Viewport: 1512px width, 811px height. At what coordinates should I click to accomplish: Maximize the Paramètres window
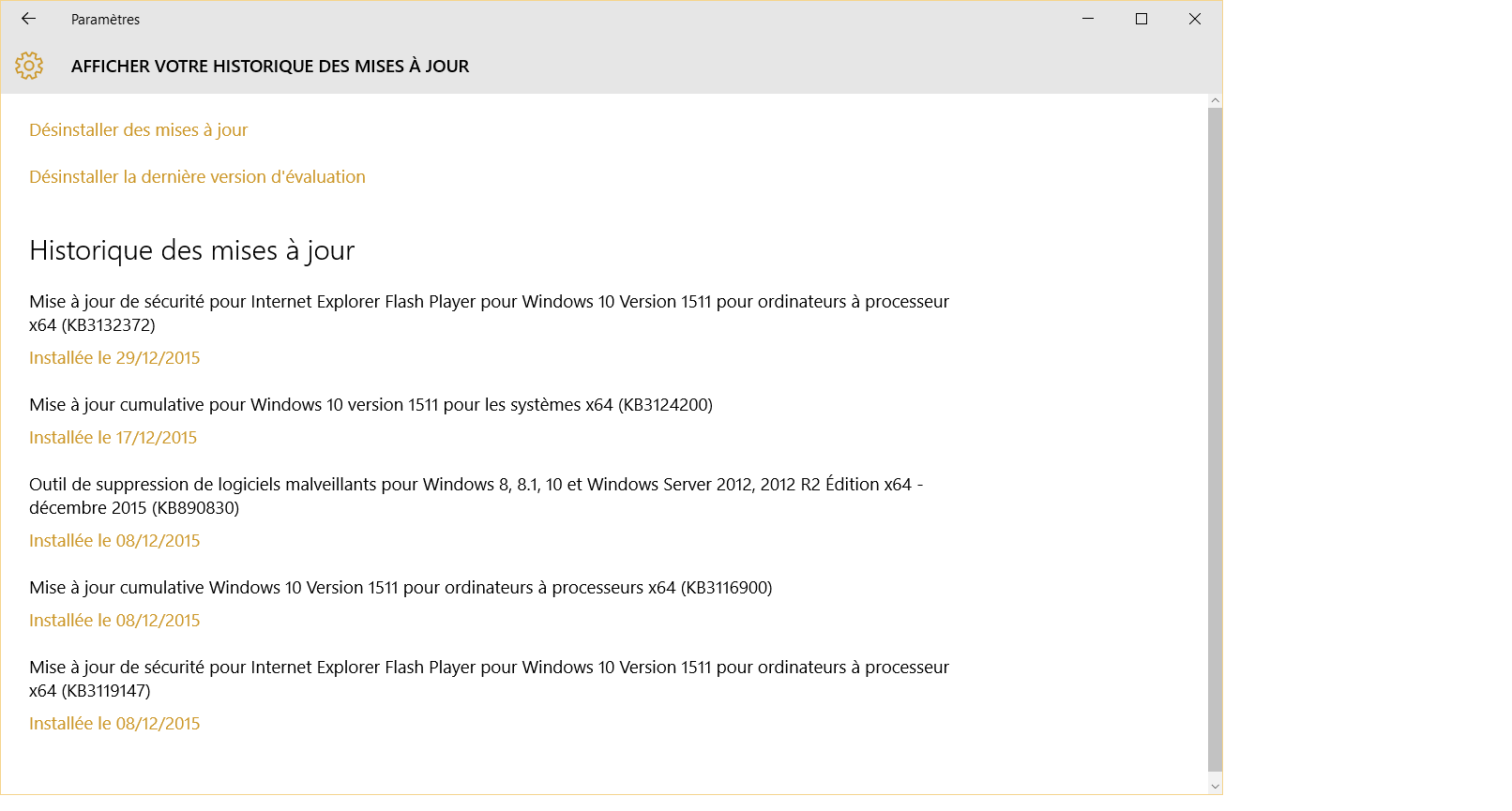click(1142, 19)
